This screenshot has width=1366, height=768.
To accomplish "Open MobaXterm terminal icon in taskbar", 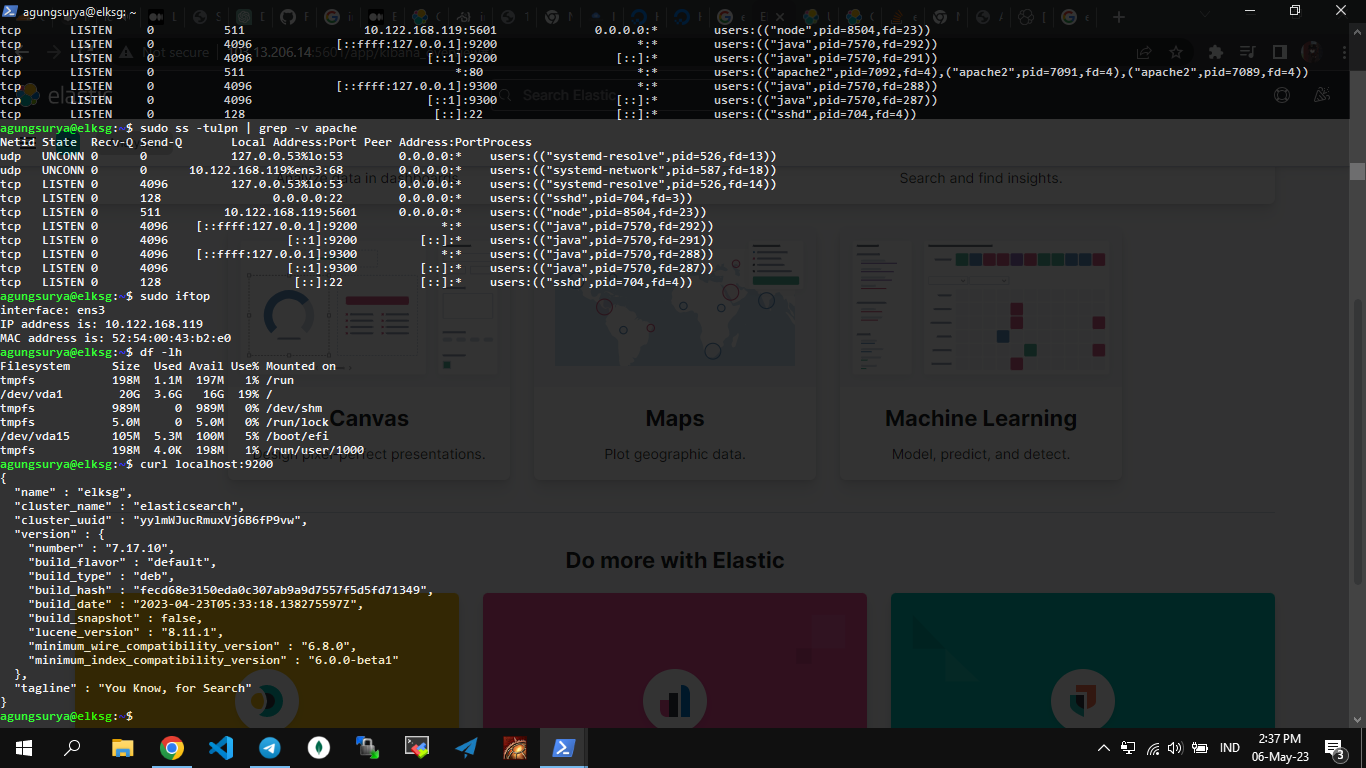I will pyautogui.click(x=417, y=747).
